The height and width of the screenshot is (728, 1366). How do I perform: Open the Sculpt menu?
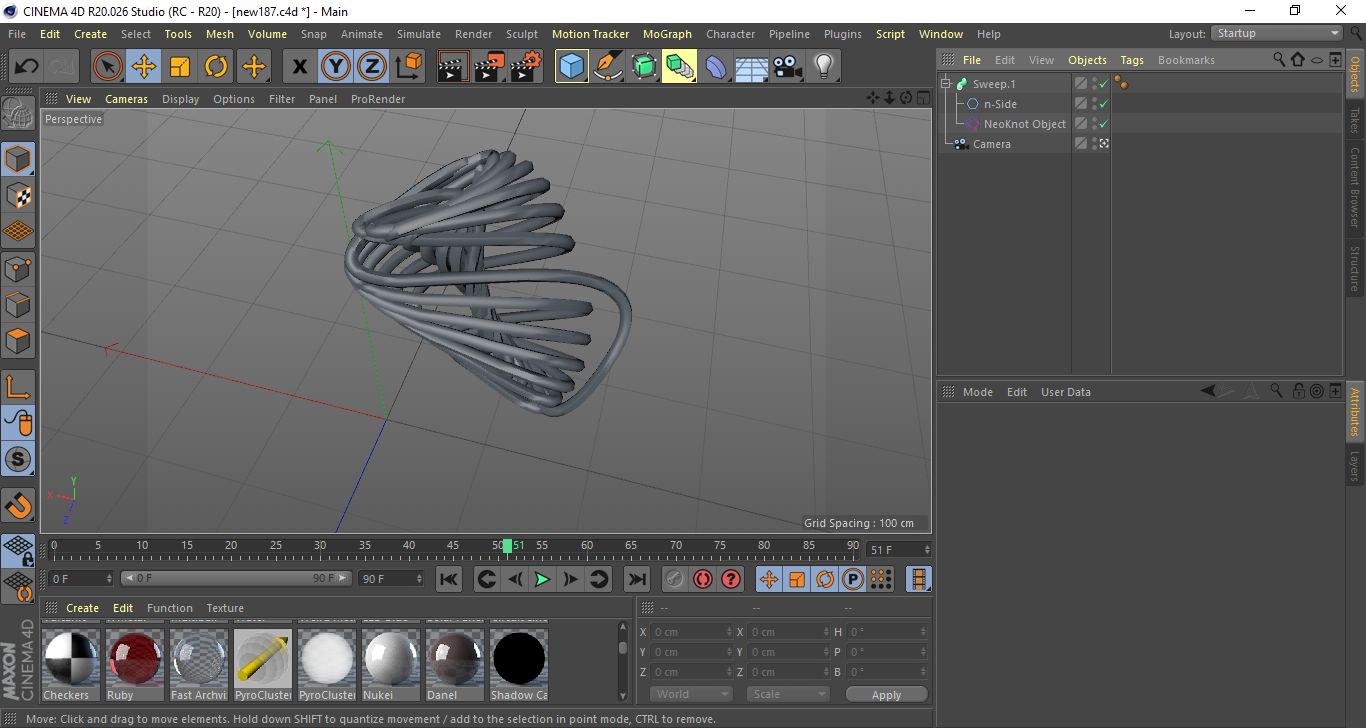tap(522, 34)
